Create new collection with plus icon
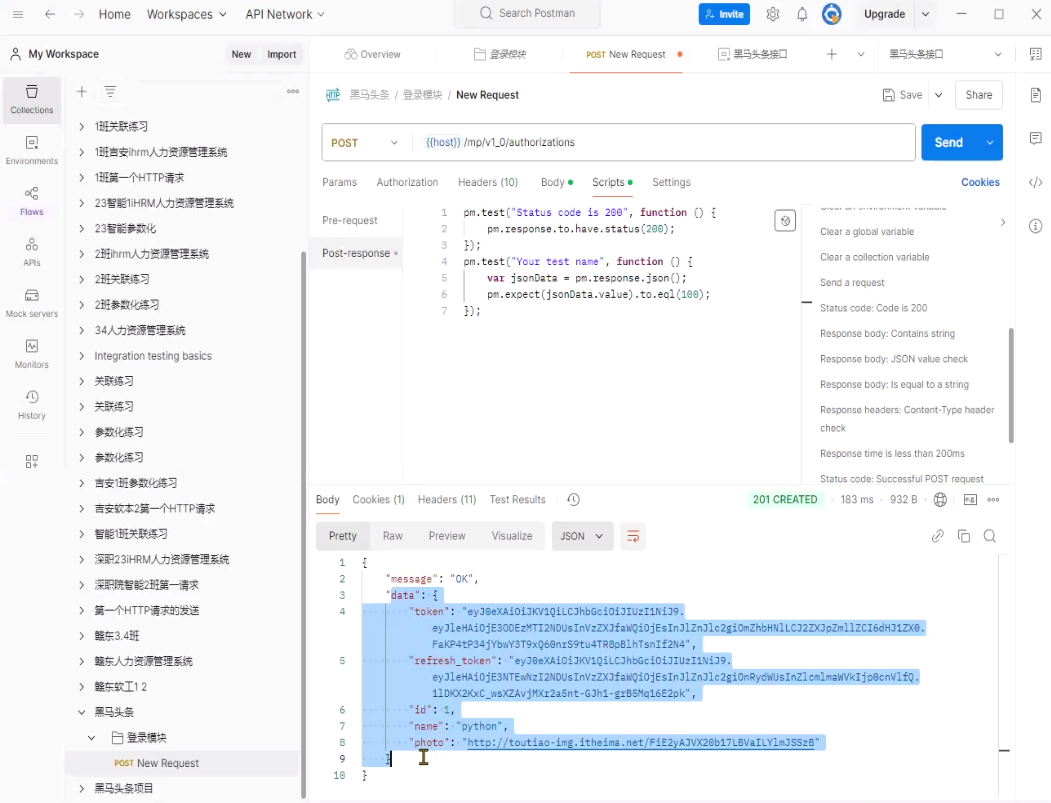The width and height of the screenshot is (1051, 803). point(82,91)
